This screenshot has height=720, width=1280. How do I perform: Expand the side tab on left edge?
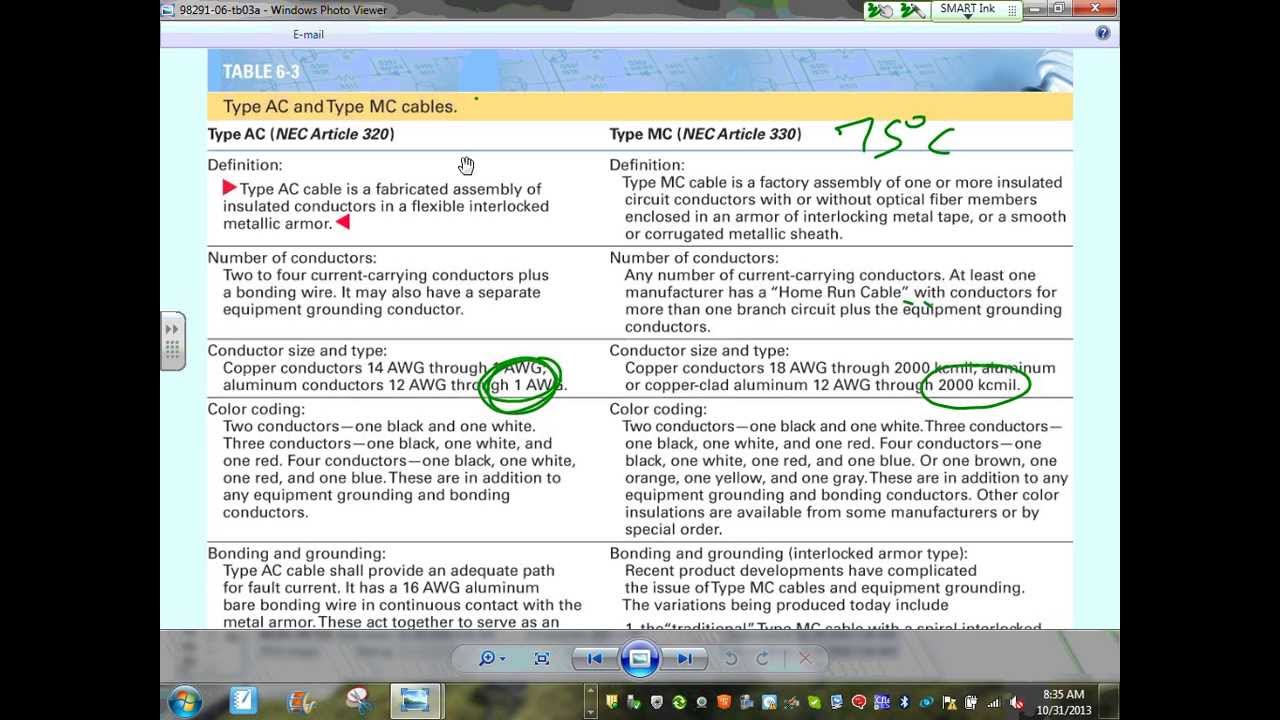tap(172, 341)
